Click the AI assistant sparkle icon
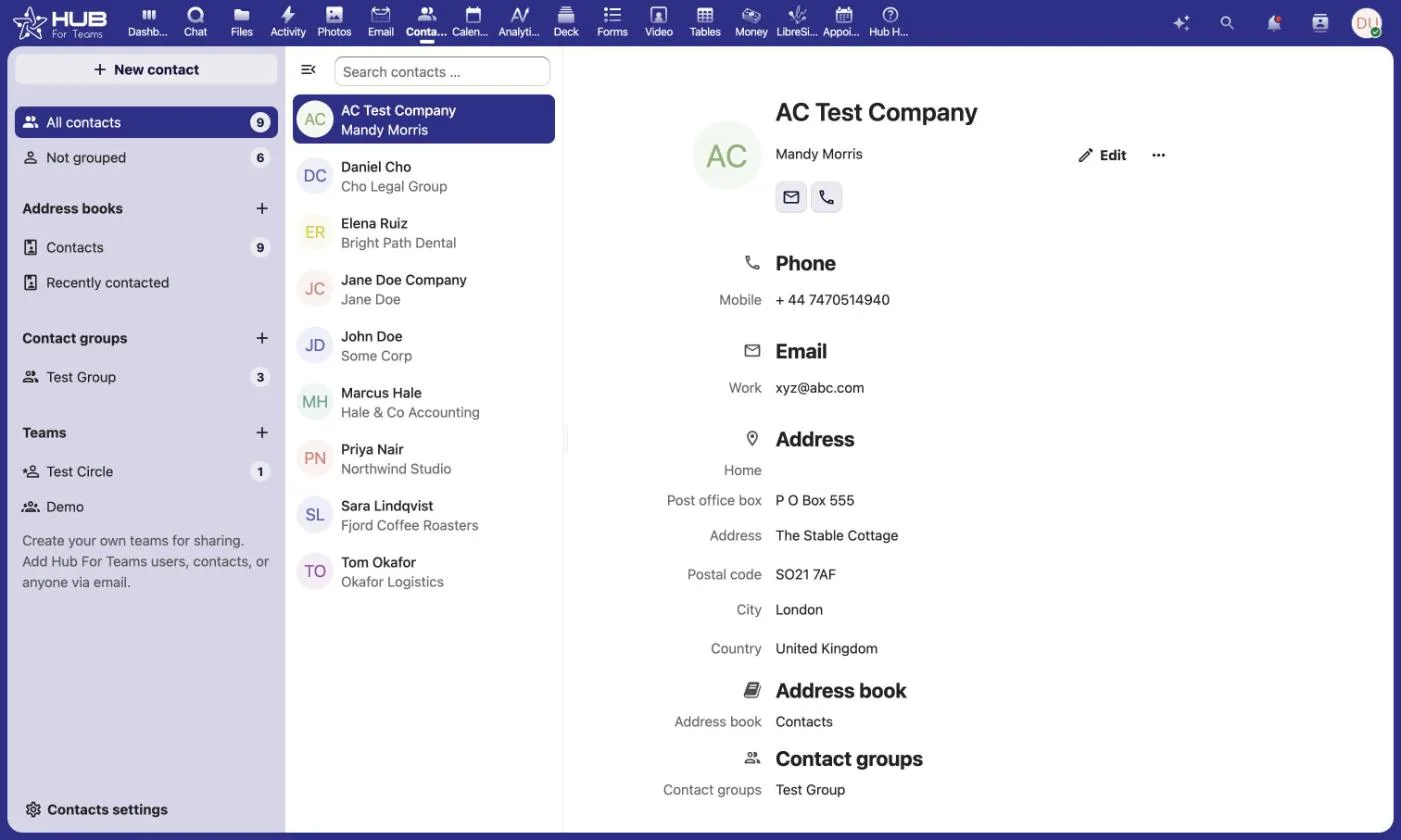This screenshot has width=1401, height=840. pos(1181,22)
